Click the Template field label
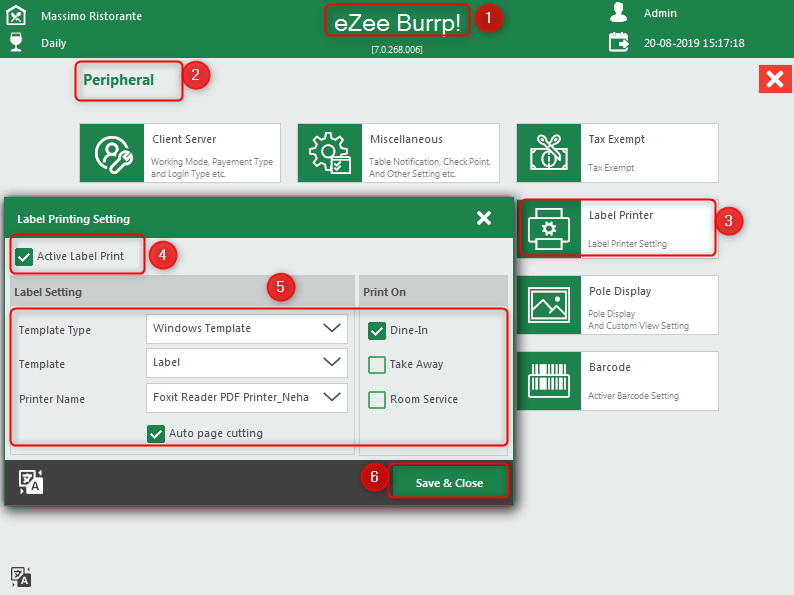Viewport: 794px width, 595px height. click(x=42, y=364)
